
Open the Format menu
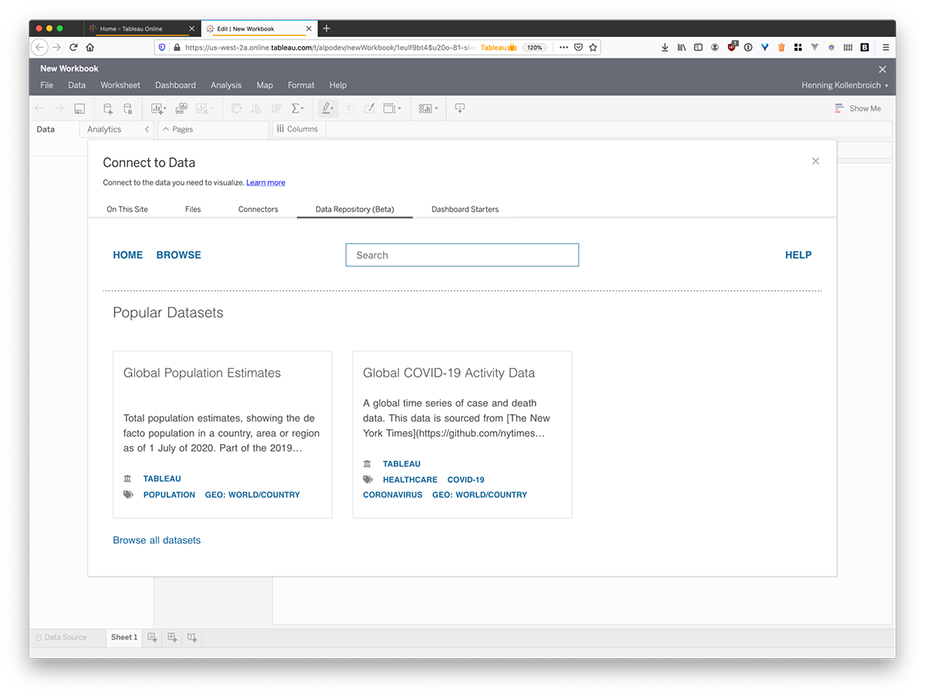click(301, 86)
